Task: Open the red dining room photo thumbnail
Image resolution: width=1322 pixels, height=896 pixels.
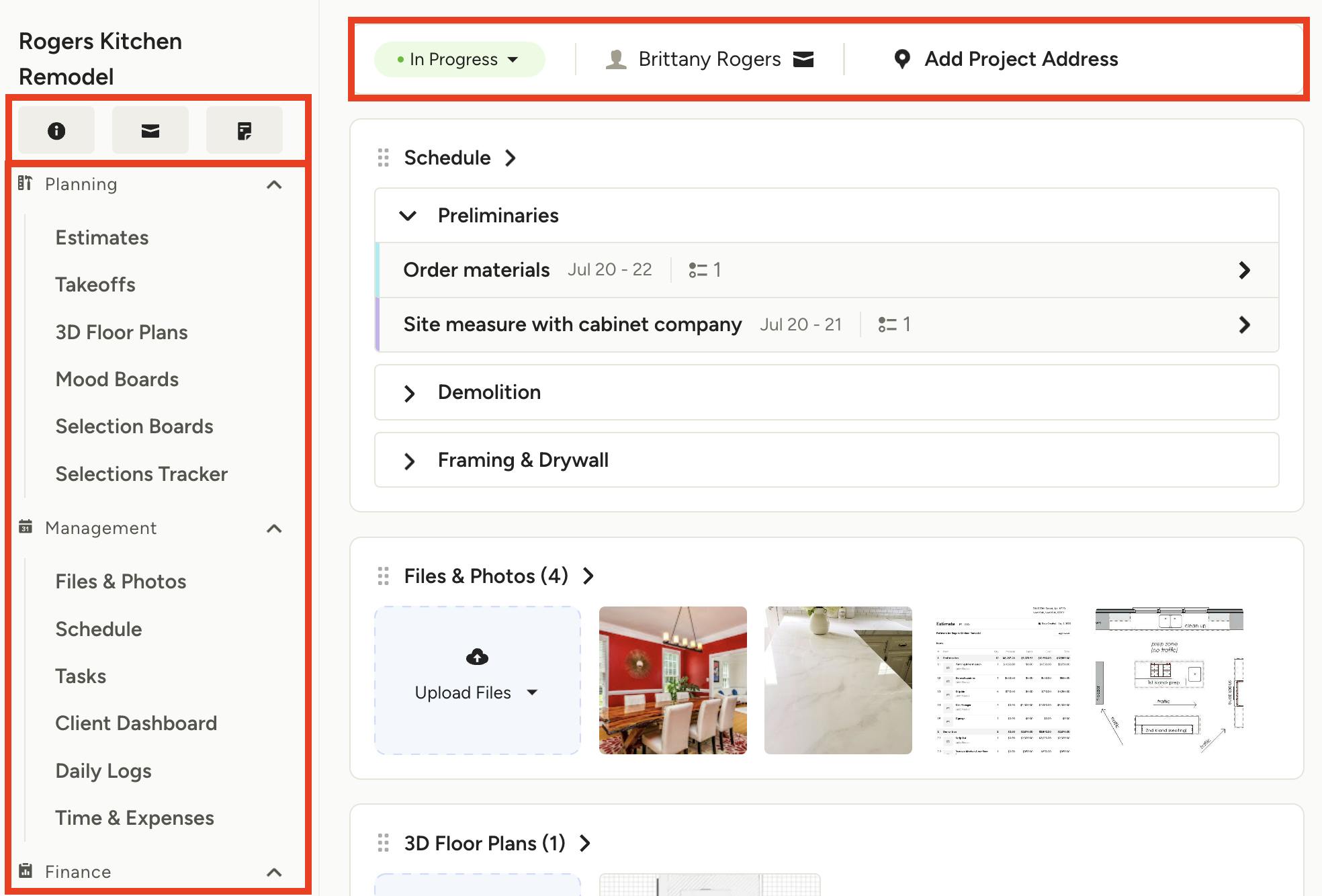Action: 672,680
